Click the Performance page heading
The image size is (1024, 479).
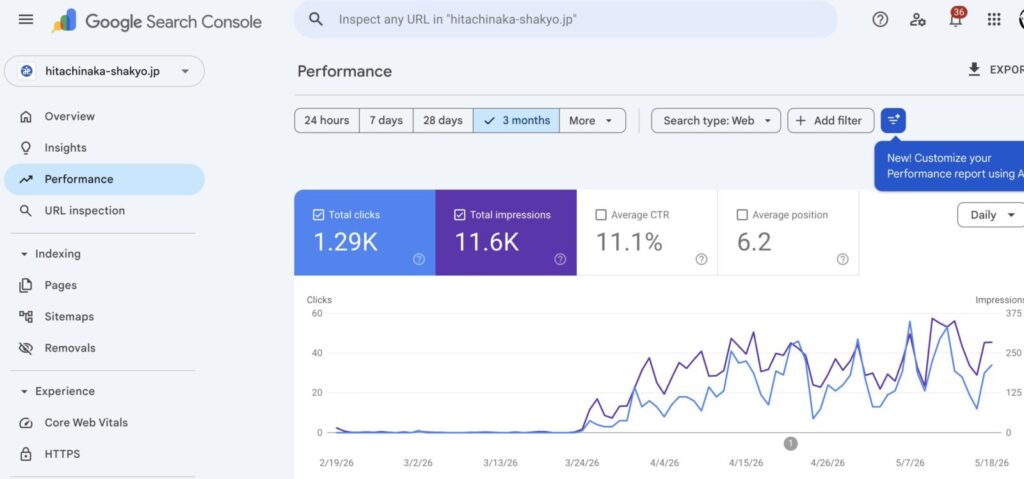point(345,71)
